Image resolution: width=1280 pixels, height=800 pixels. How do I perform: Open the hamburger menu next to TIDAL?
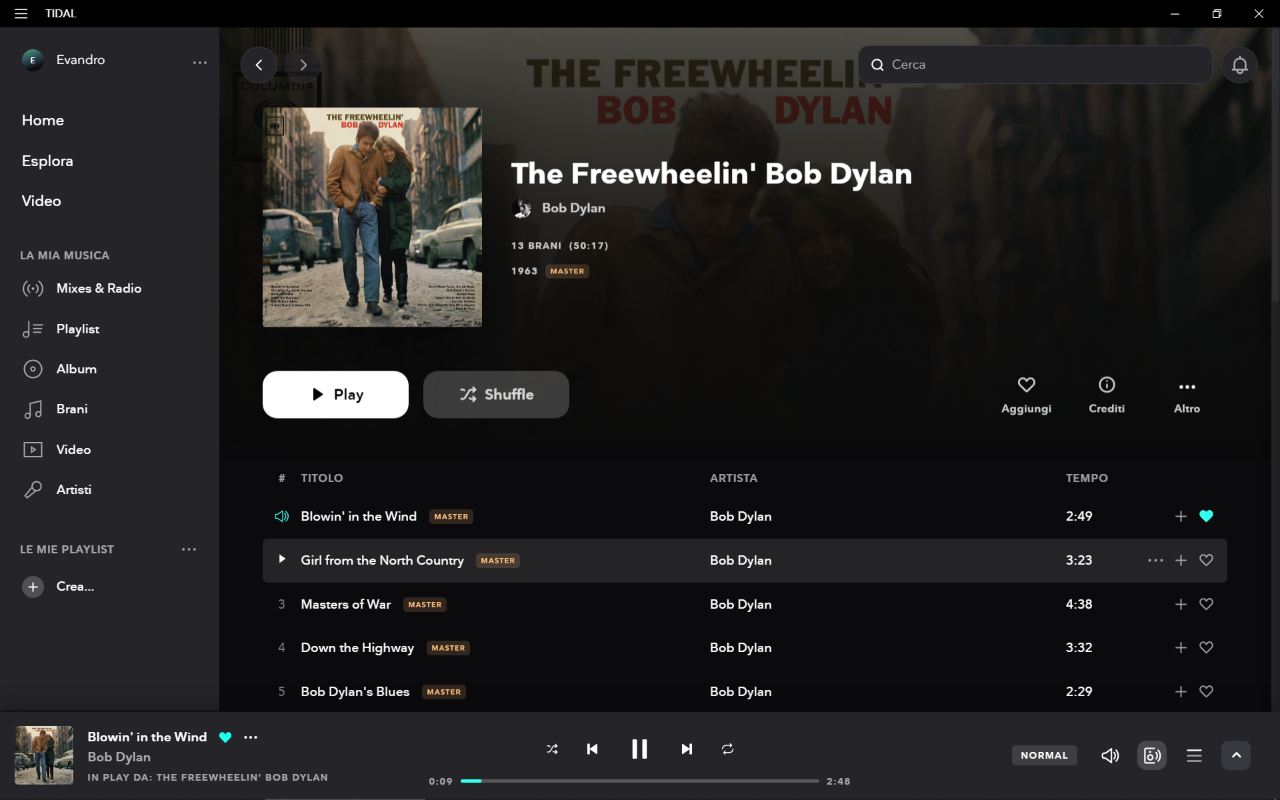(x=21, y=13)
